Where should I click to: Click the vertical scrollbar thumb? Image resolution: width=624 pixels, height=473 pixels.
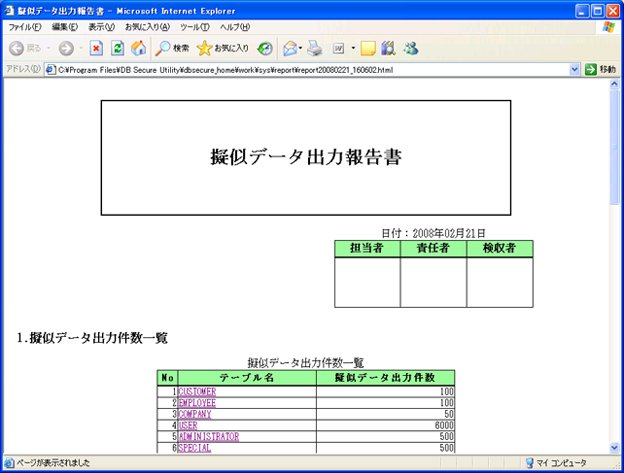click(x=614, y=147)
